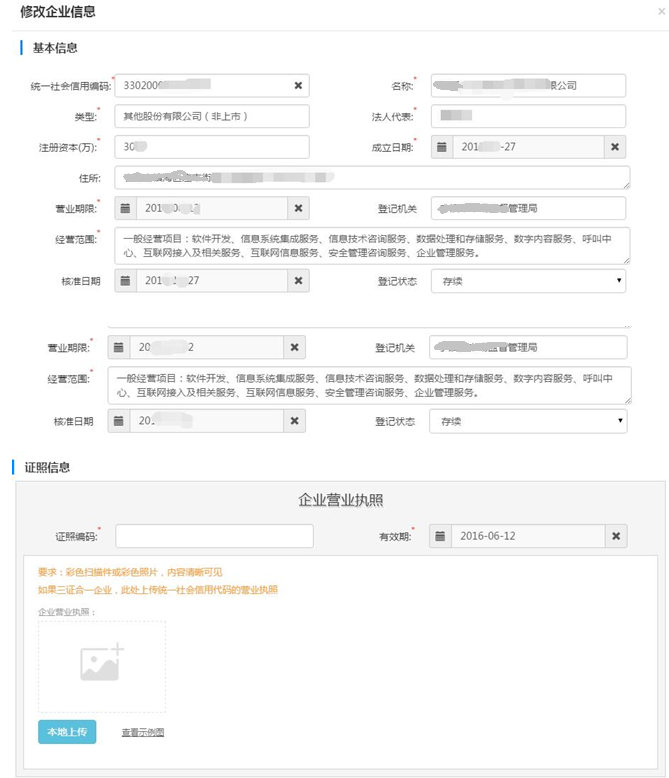Click the 法人代表 input field
This screenshot has height=778, width=669.
point(528,116)
